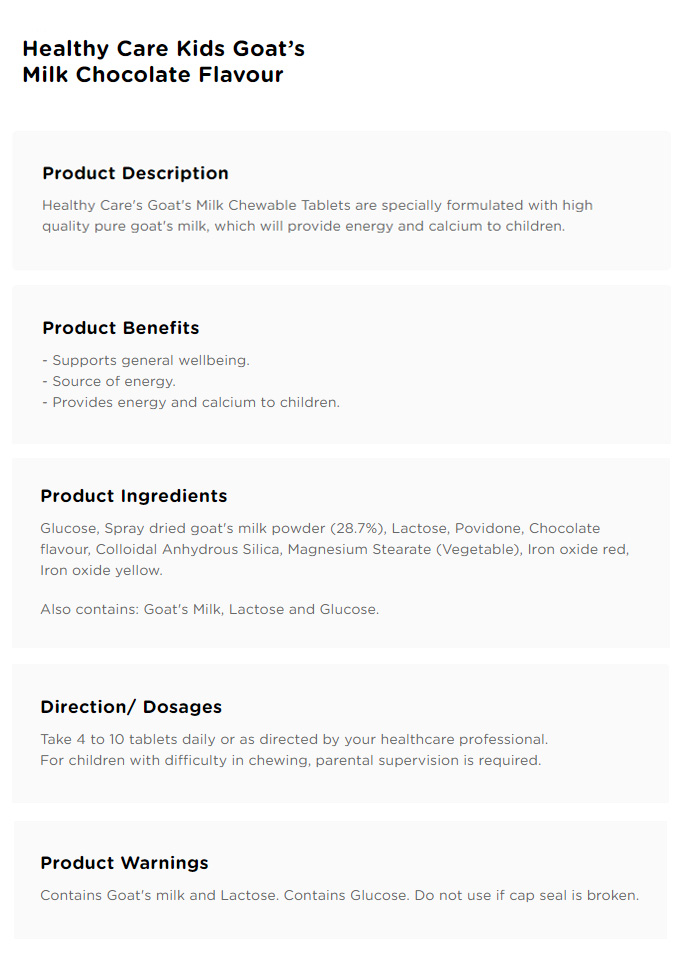Viewport: 680px width, 958px height.
Task: Select the Product Warnings heading
Action: (124, 863)
